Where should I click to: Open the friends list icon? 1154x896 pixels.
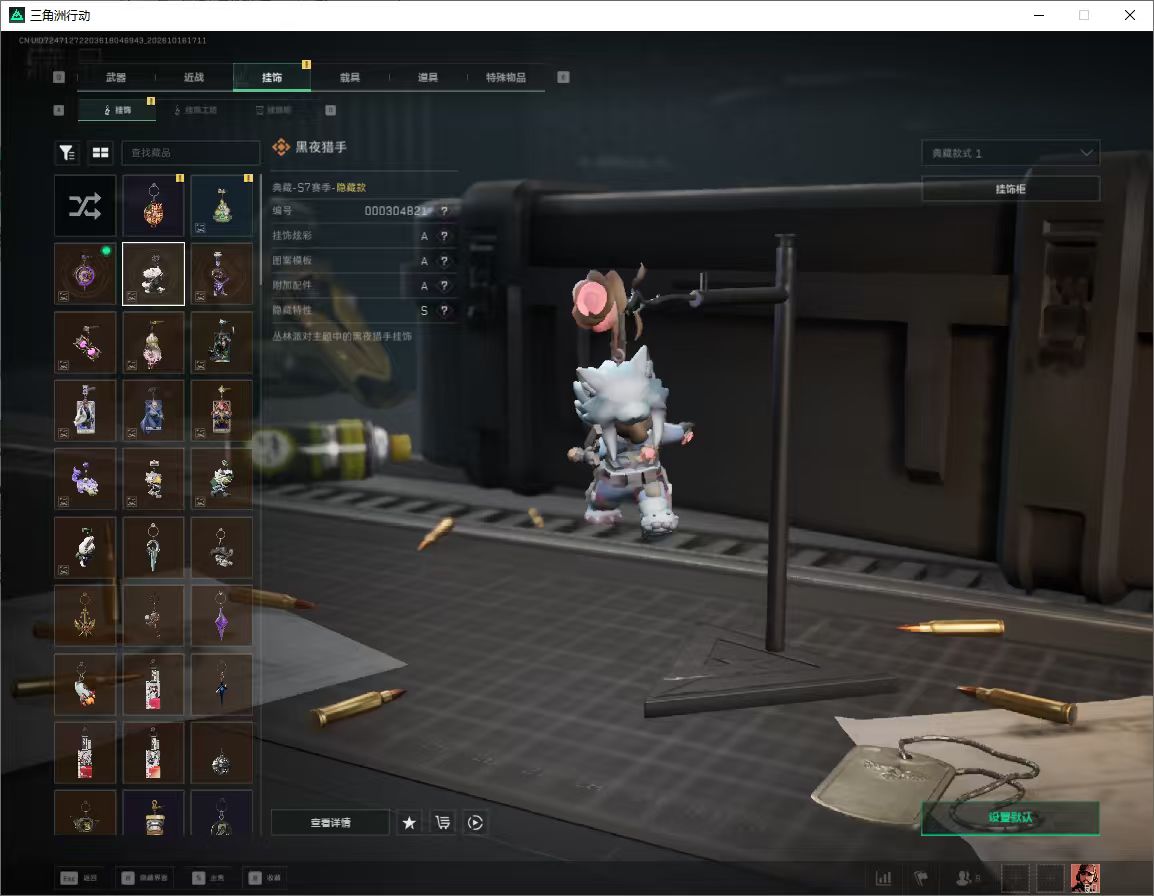coord(963,877)
